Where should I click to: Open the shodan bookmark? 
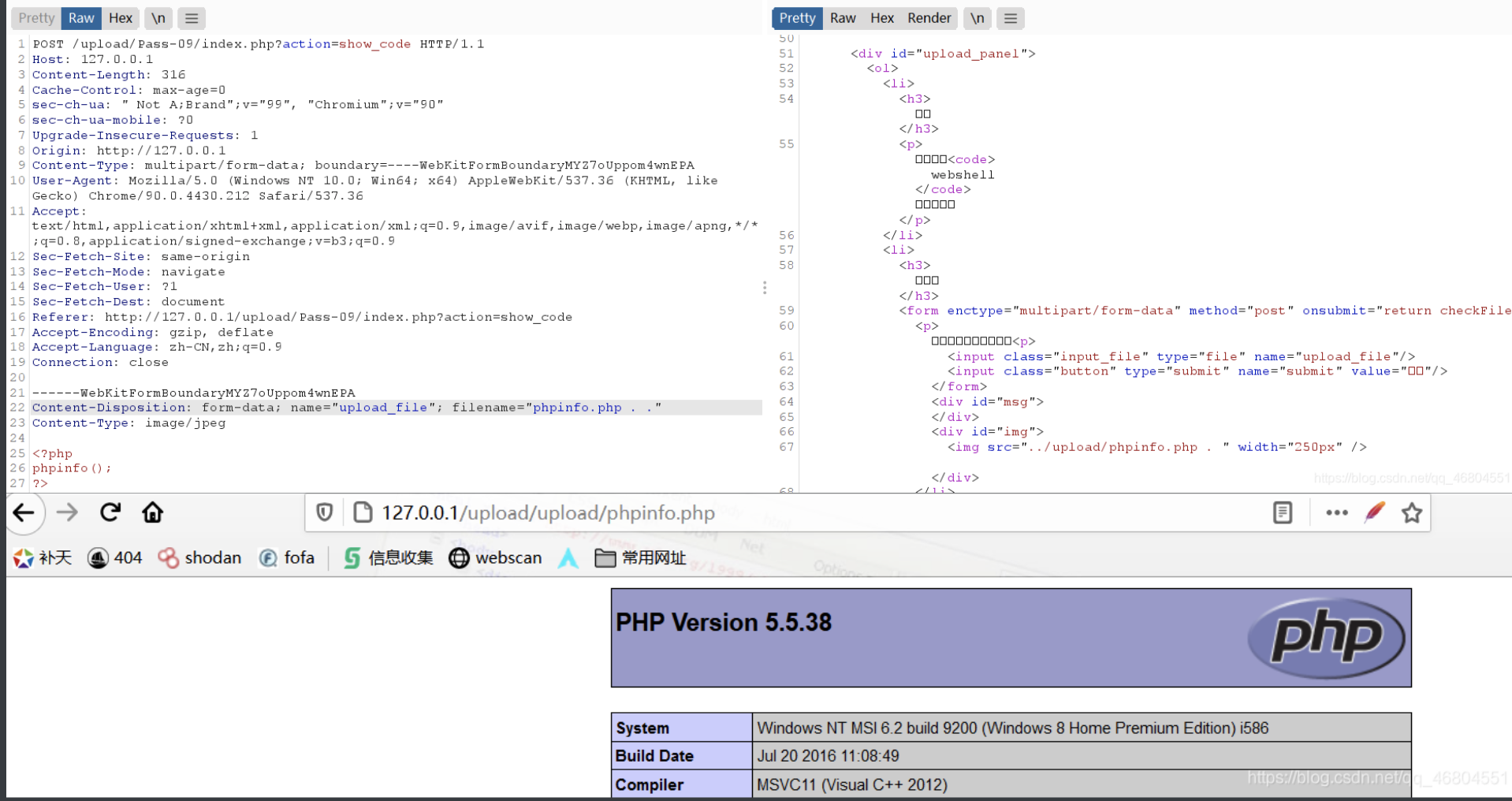[x=200, y=558]
